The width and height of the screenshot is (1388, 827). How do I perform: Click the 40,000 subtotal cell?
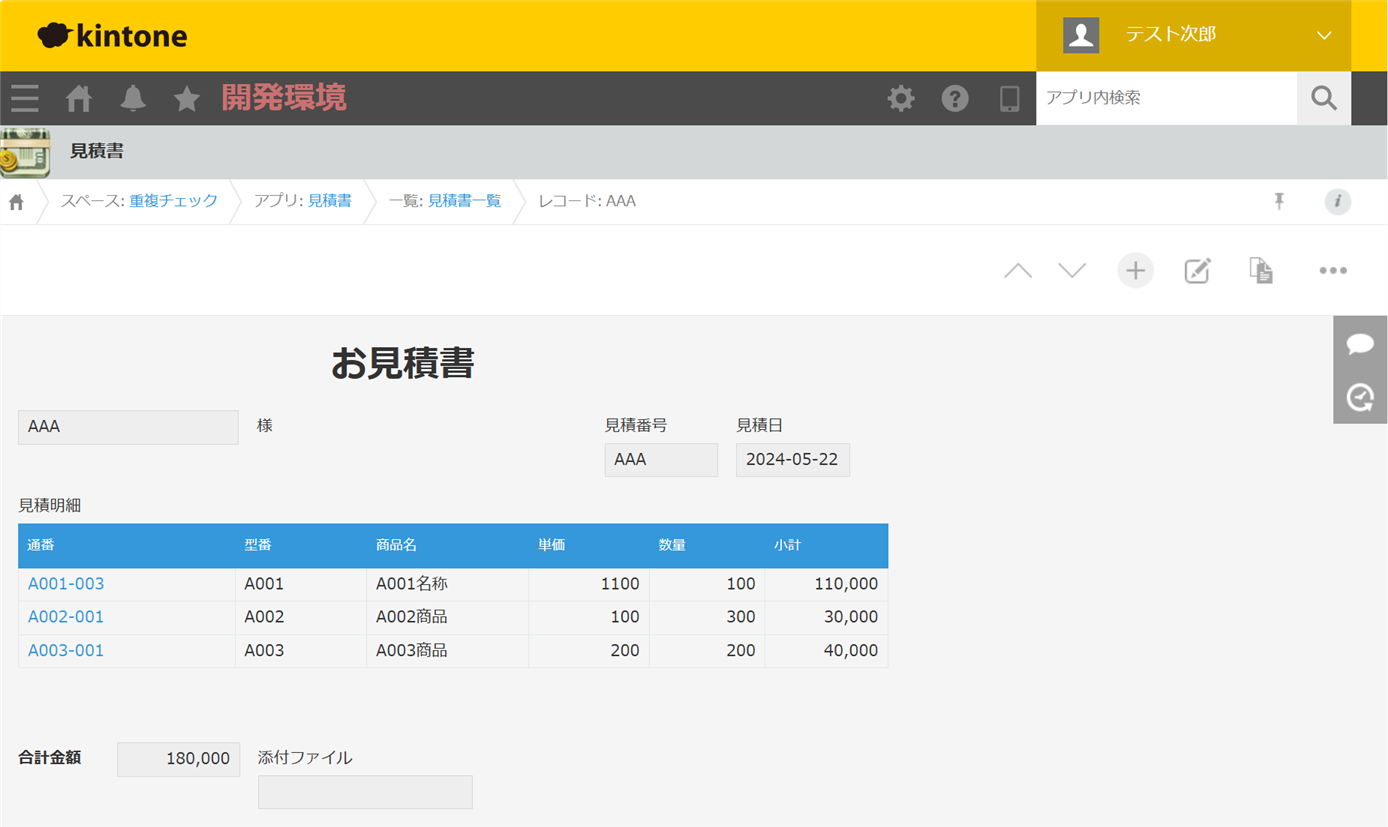826,650
